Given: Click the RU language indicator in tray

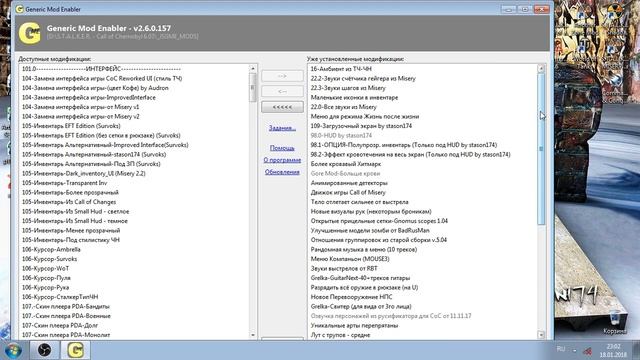Looking at the screenshot, I should (x=561, y=349).
